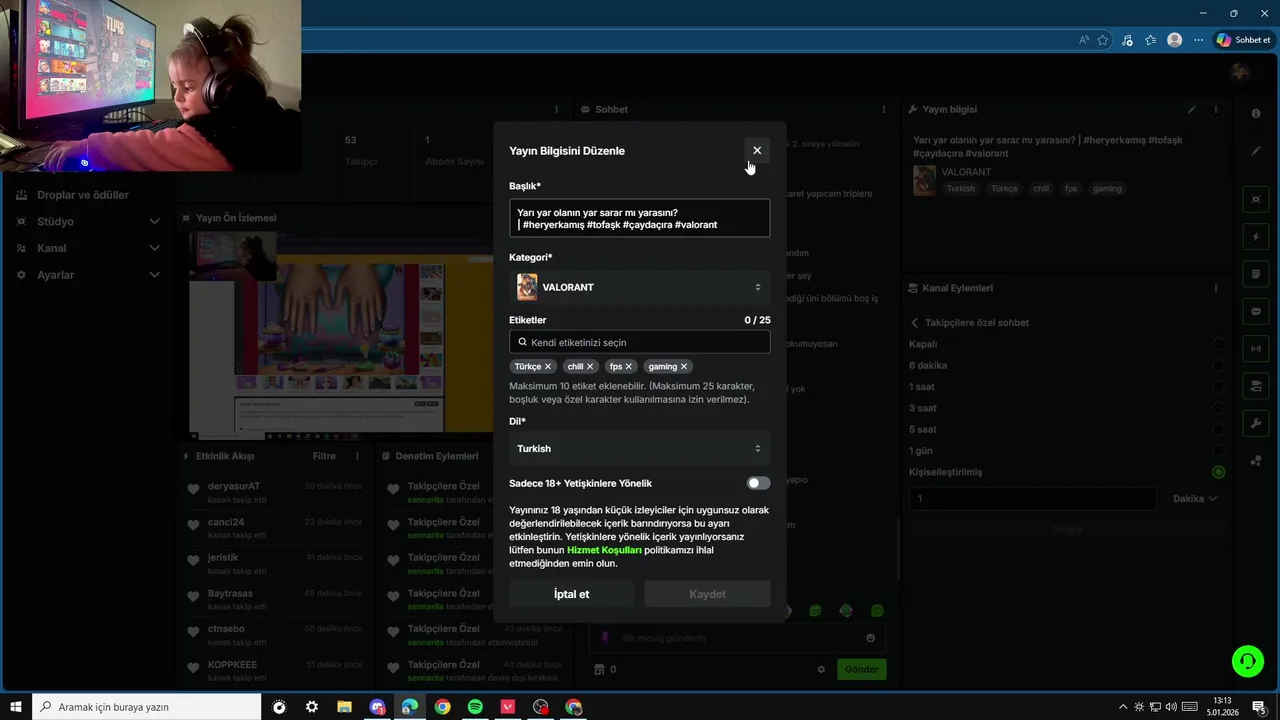
Task: Toggle Sadece 18+ Yetişkinlere Yönelik switch
Action: click(758, 483)
